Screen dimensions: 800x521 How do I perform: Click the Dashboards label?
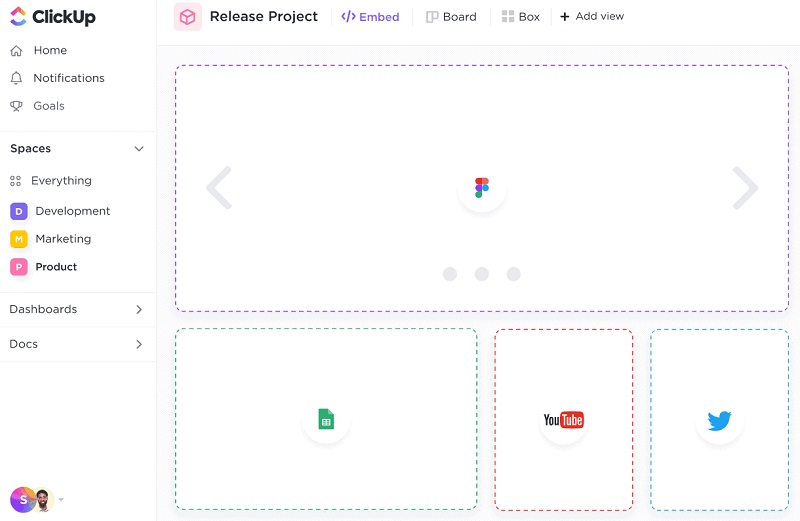(x=43, y=309)
